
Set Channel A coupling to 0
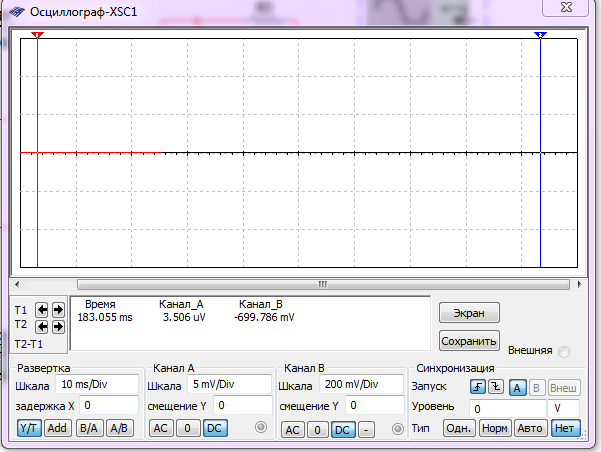click(187, 428)
